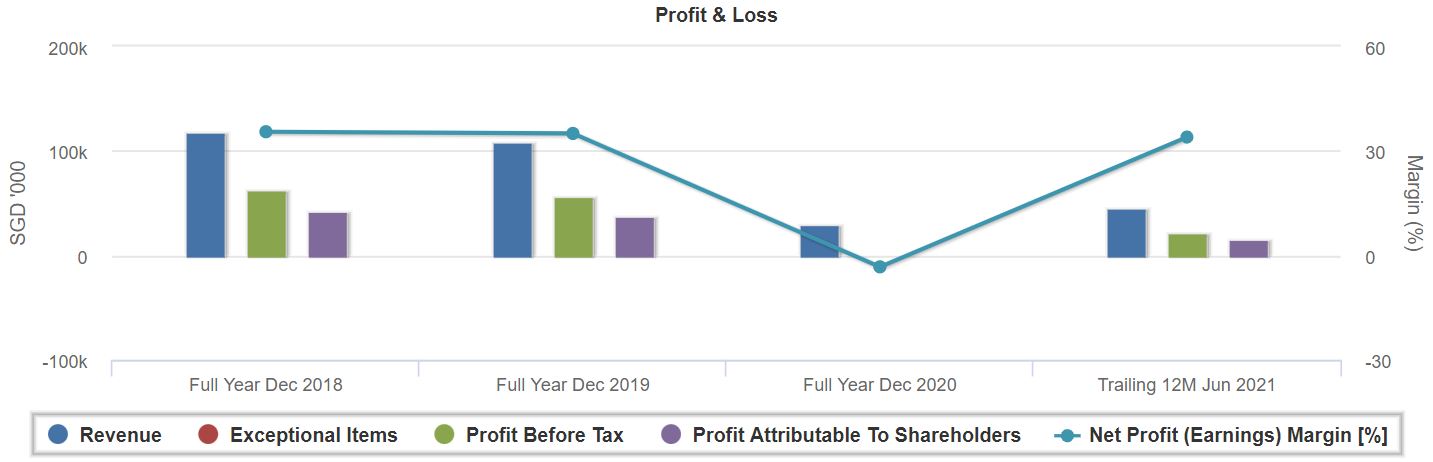Click the blue Revenue legend circle
Image resolution: width=1433 pixels, height=462 pixels.
coord(58,435)
